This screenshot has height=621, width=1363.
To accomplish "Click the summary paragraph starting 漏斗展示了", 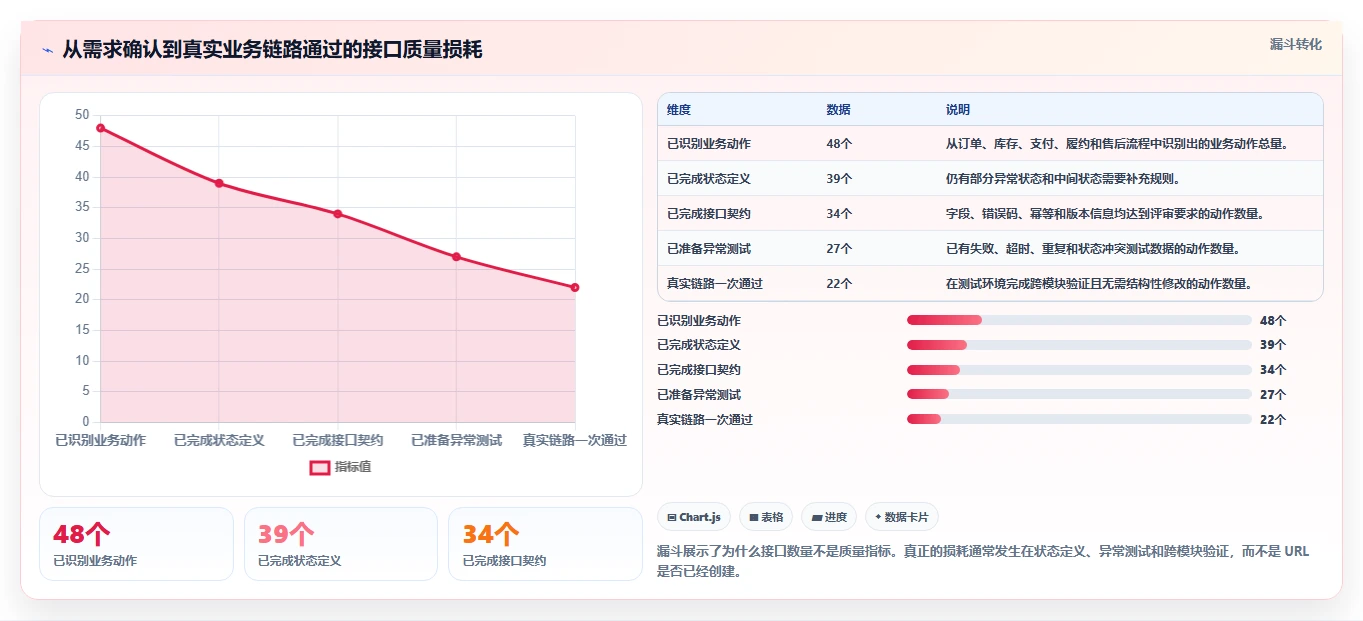I will click(x=983, y=561).
